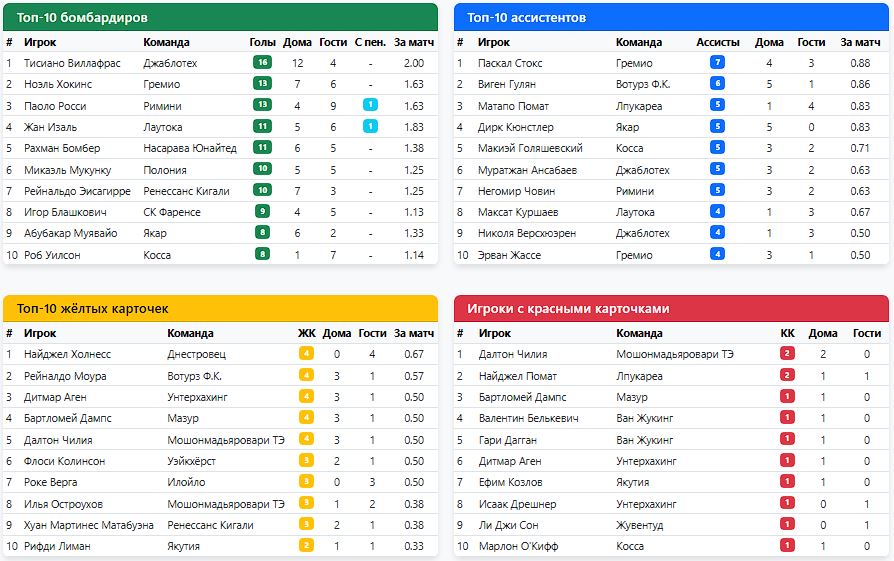Select the "Топ-10 ассистентов" panel header
This screenshot has width=894, height=561.
671,18
